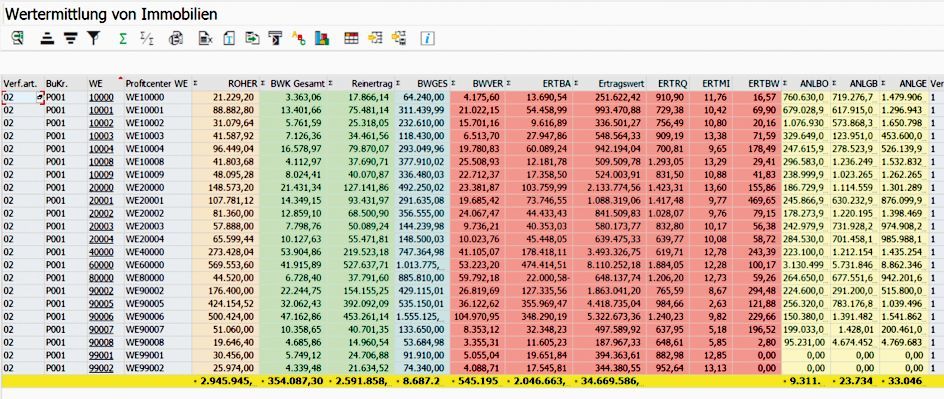Viewport: 944px width, 399px height.
Task: Open the blue information icon
Action: (x=427, y=39)
